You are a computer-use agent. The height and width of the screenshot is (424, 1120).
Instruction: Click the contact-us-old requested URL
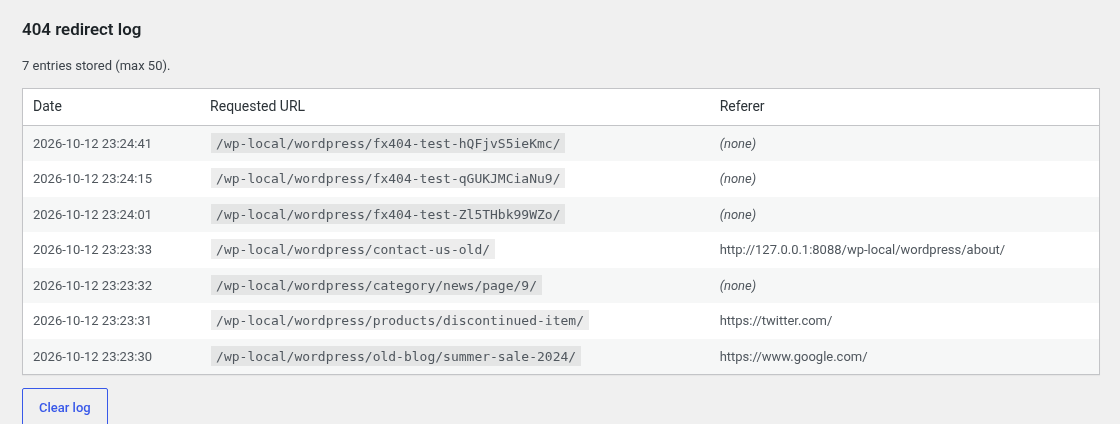click(353, 250)
